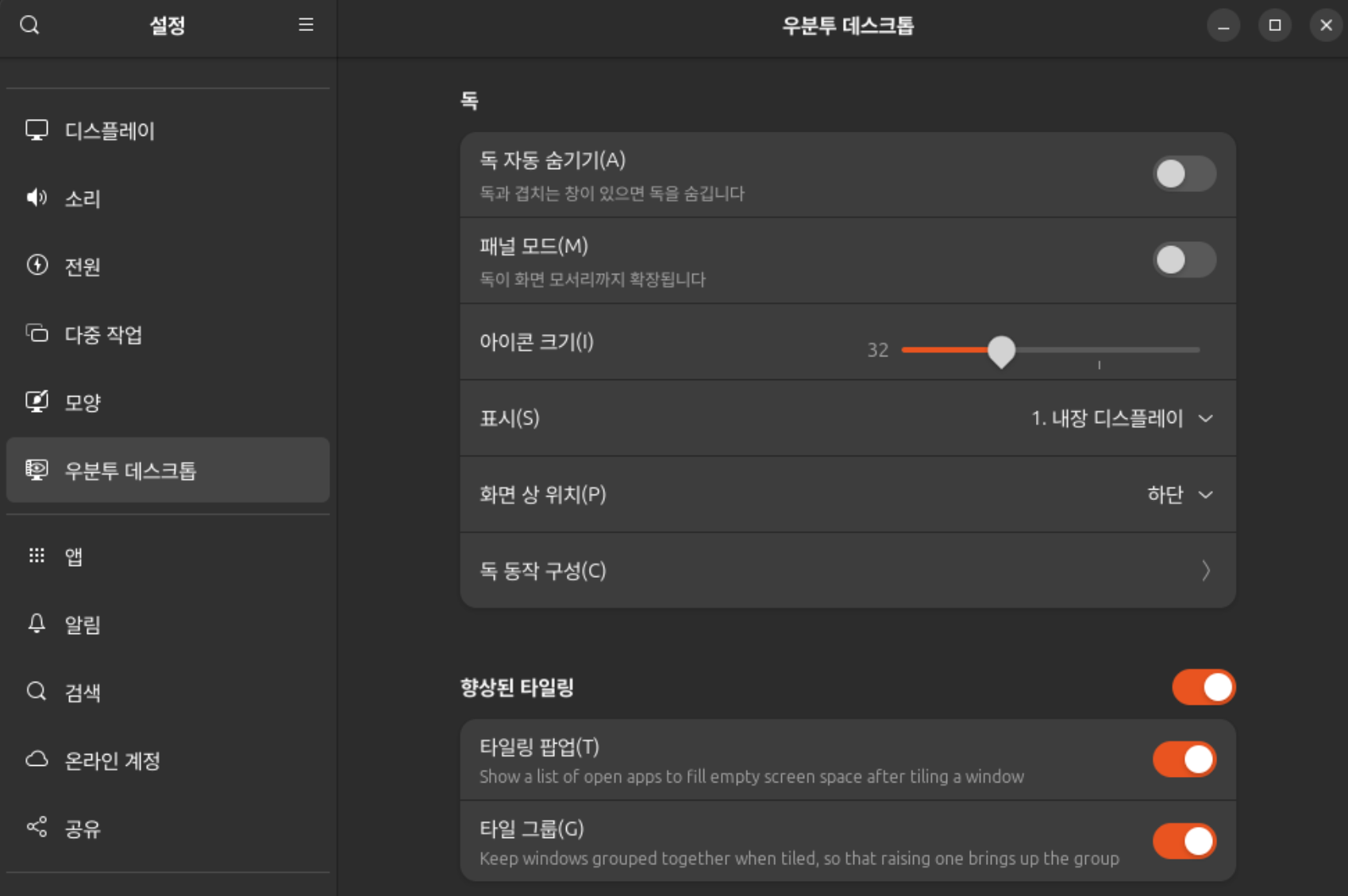Click the 알림 bell icon

pyautogui.click(x=37, y=624)
